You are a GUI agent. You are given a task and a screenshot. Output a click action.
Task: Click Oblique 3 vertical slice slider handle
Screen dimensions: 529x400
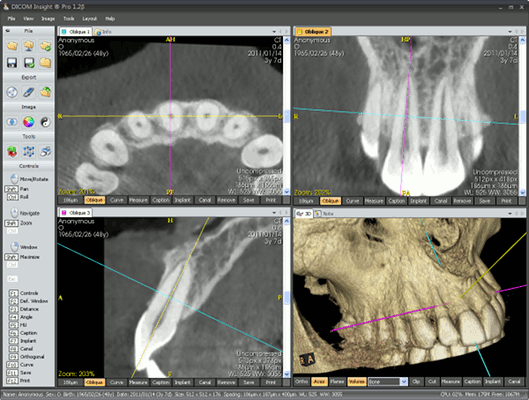click(287, 298)
